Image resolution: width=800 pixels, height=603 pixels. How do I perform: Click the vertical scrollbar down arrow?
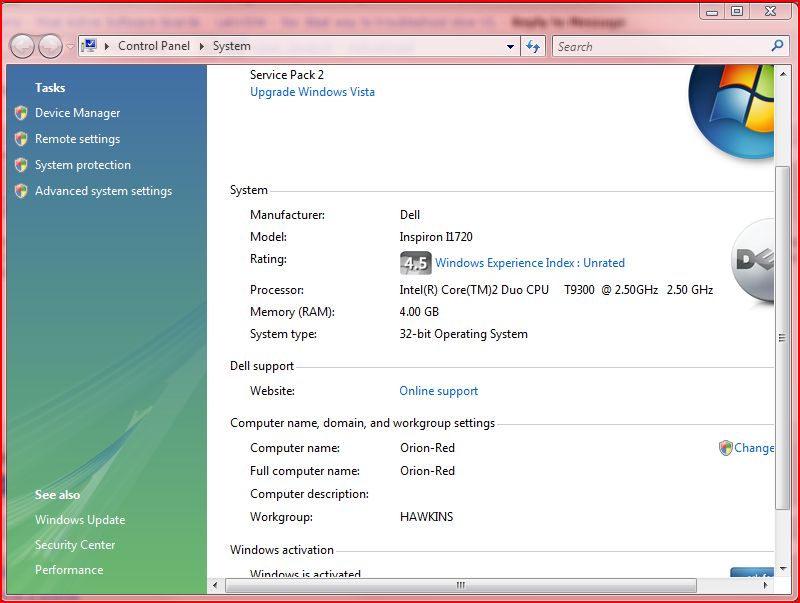[782, 568]
